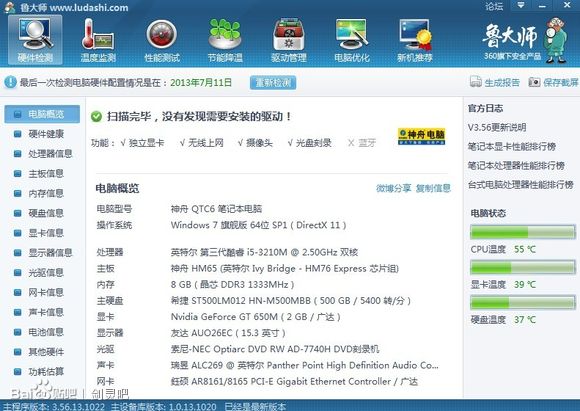The width and height of the screenshot is (580, 411).
Task: Click the 重新检测 rescan button
Action: (273, 82)
